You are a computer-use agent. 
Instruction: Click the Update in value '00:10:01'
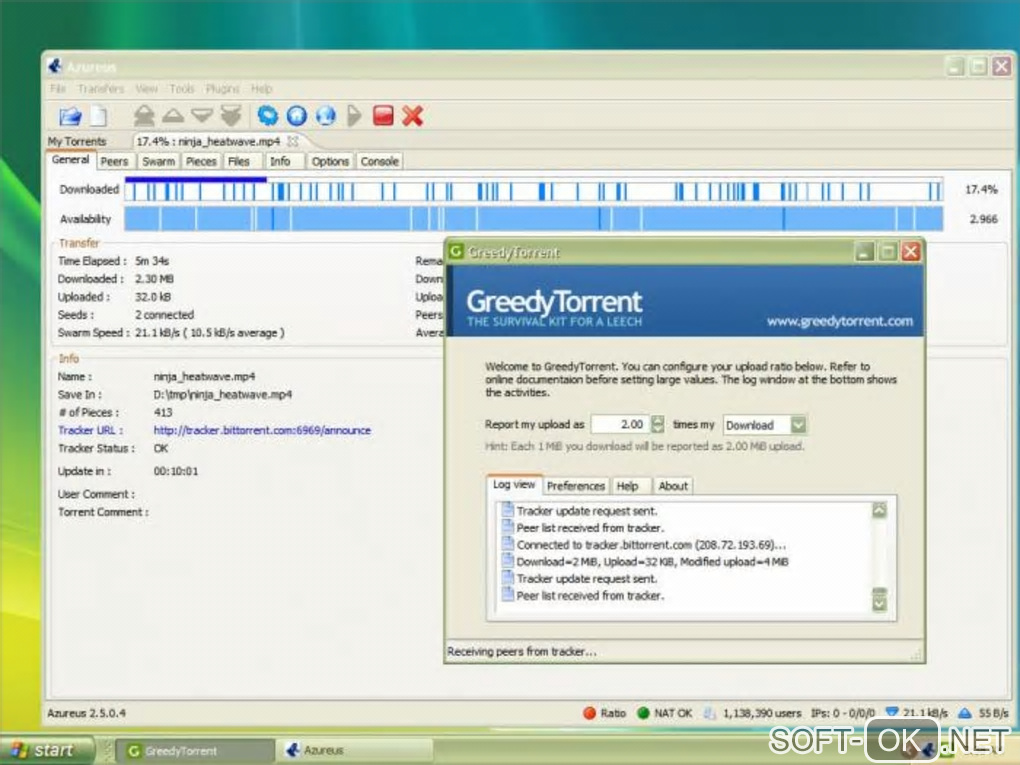coord(176,471)
